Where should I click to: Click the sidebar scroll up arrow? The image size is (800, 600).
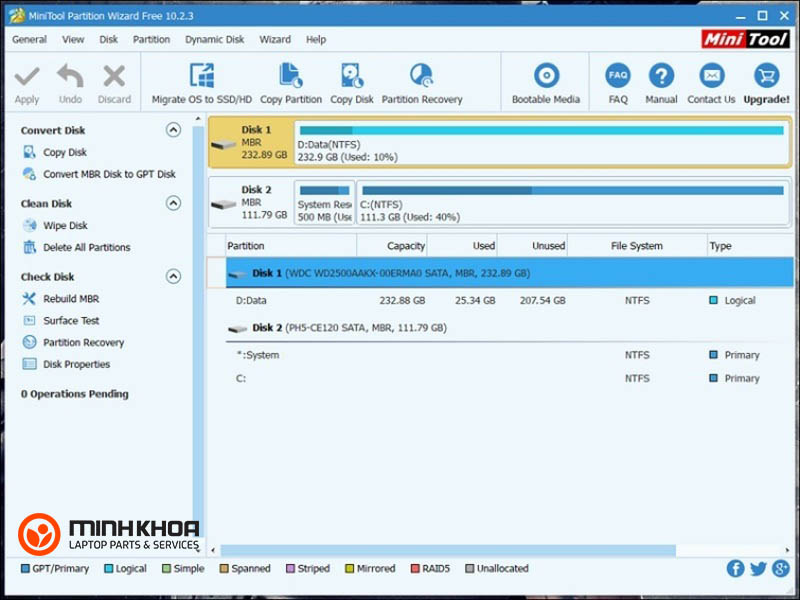click(198, 119)
